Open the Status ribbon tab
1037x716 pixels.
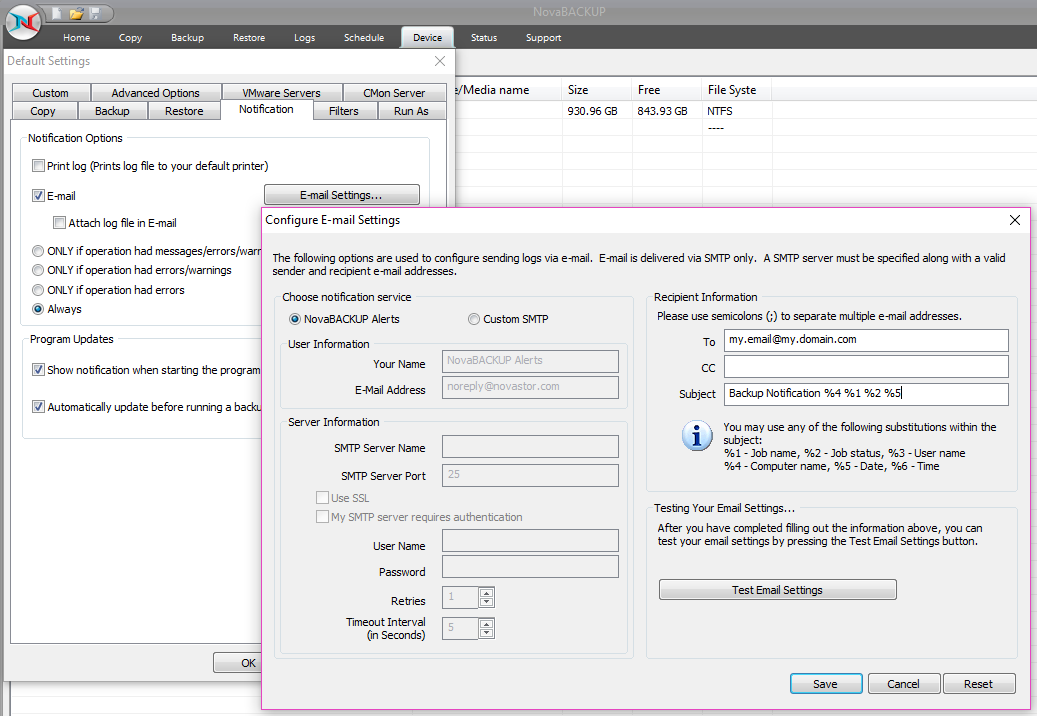point(483,38)
